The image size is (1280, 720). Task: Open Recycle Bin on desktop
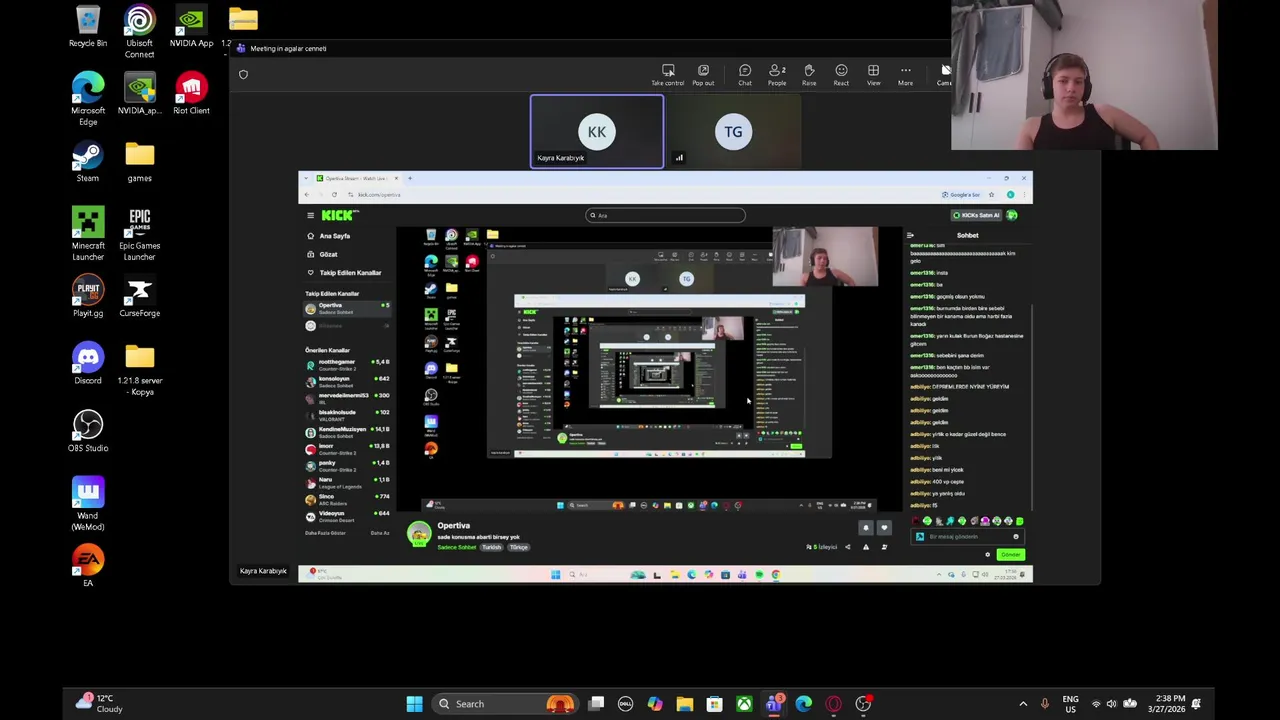tap(88, 27)
